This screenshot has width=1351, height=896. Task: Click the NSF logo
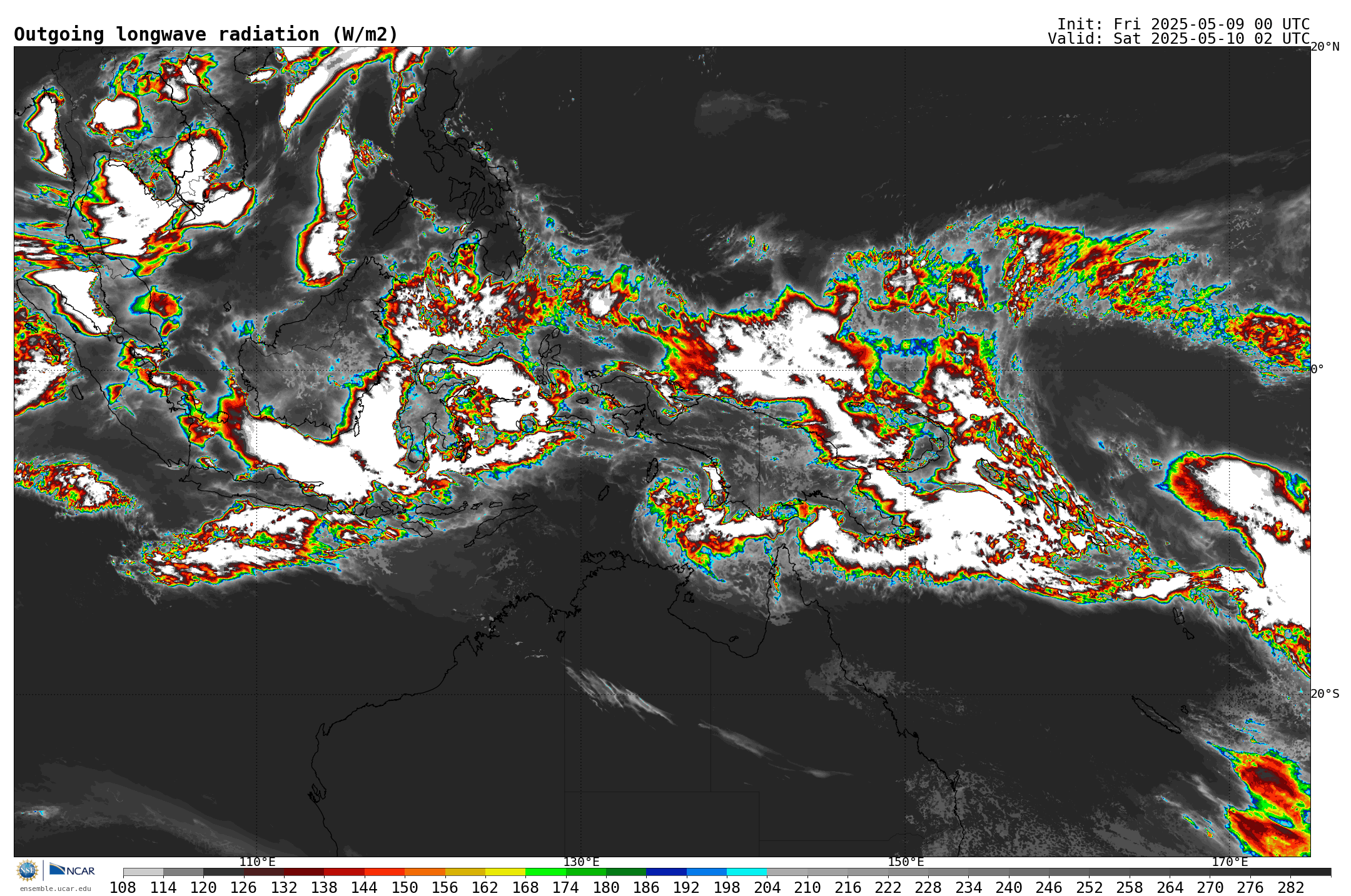point(28,870)
